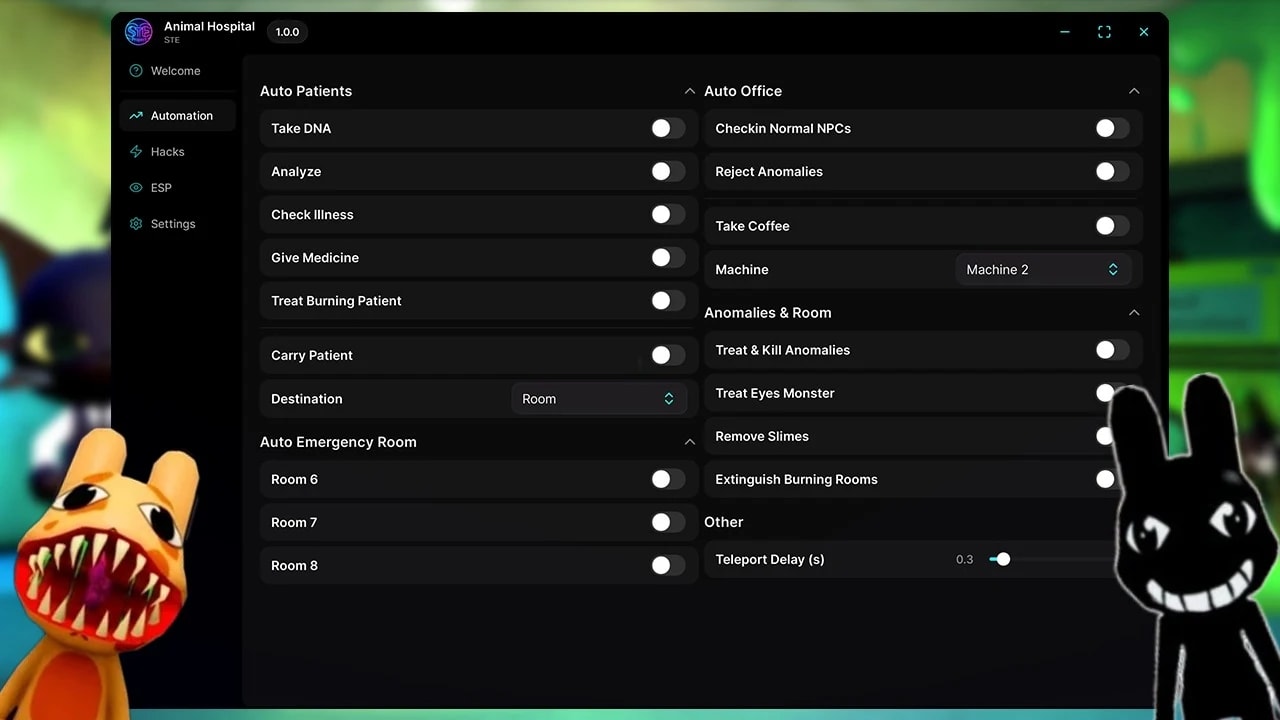The image size is (1280, 720).
Task: Click the ESP eye icon
Action: pos(136,188)
